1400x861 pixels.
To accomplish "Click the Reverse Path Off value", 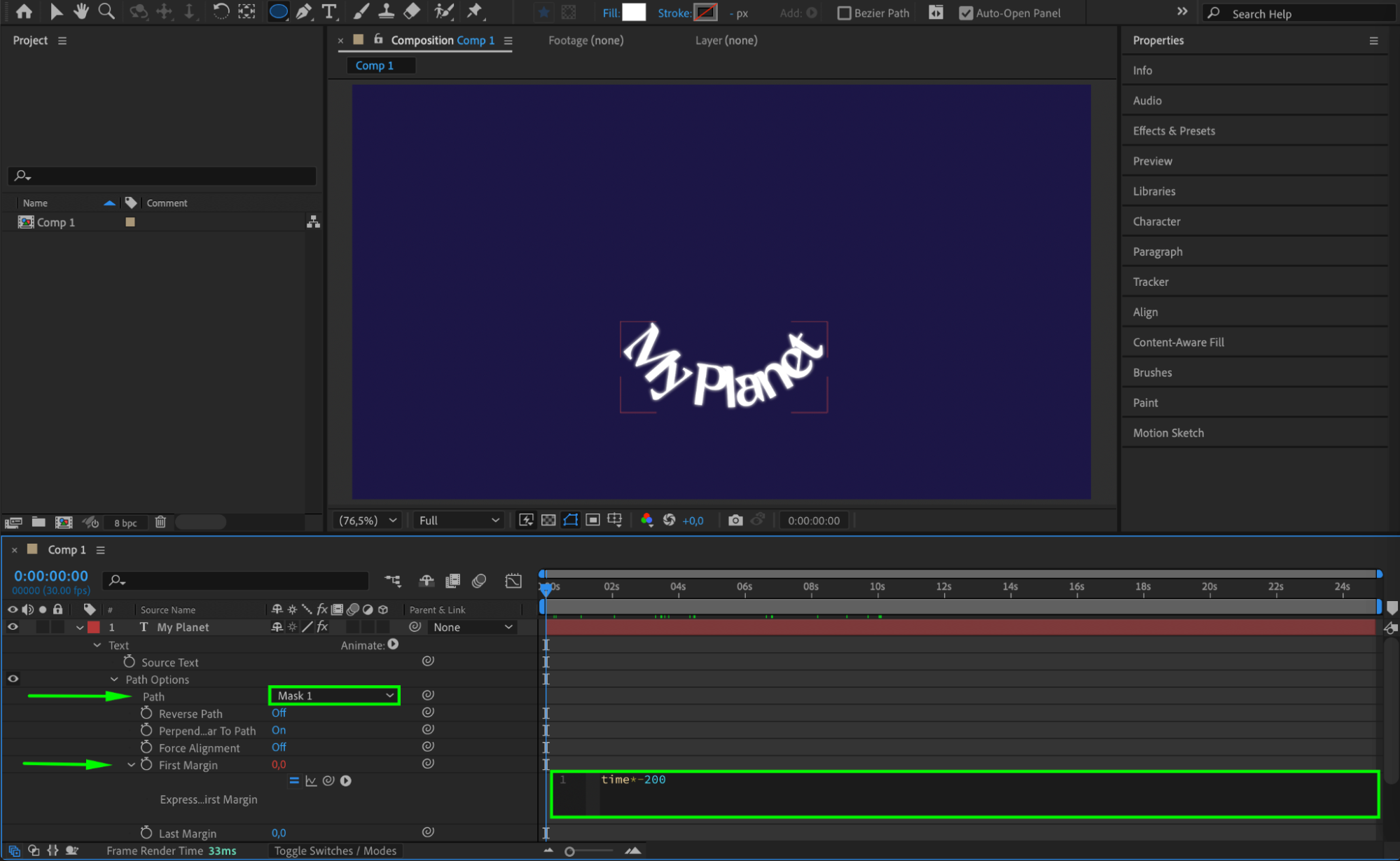I will click(x=279, y=713).
